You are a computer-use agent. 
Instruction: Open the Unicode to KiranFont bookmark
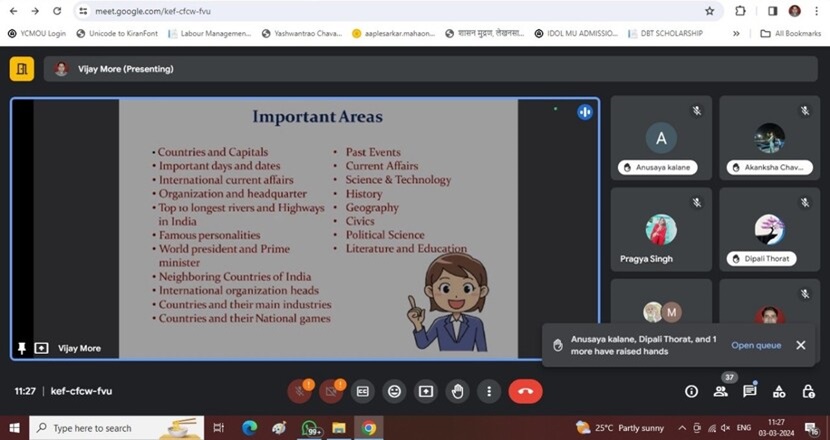[117, 33]
